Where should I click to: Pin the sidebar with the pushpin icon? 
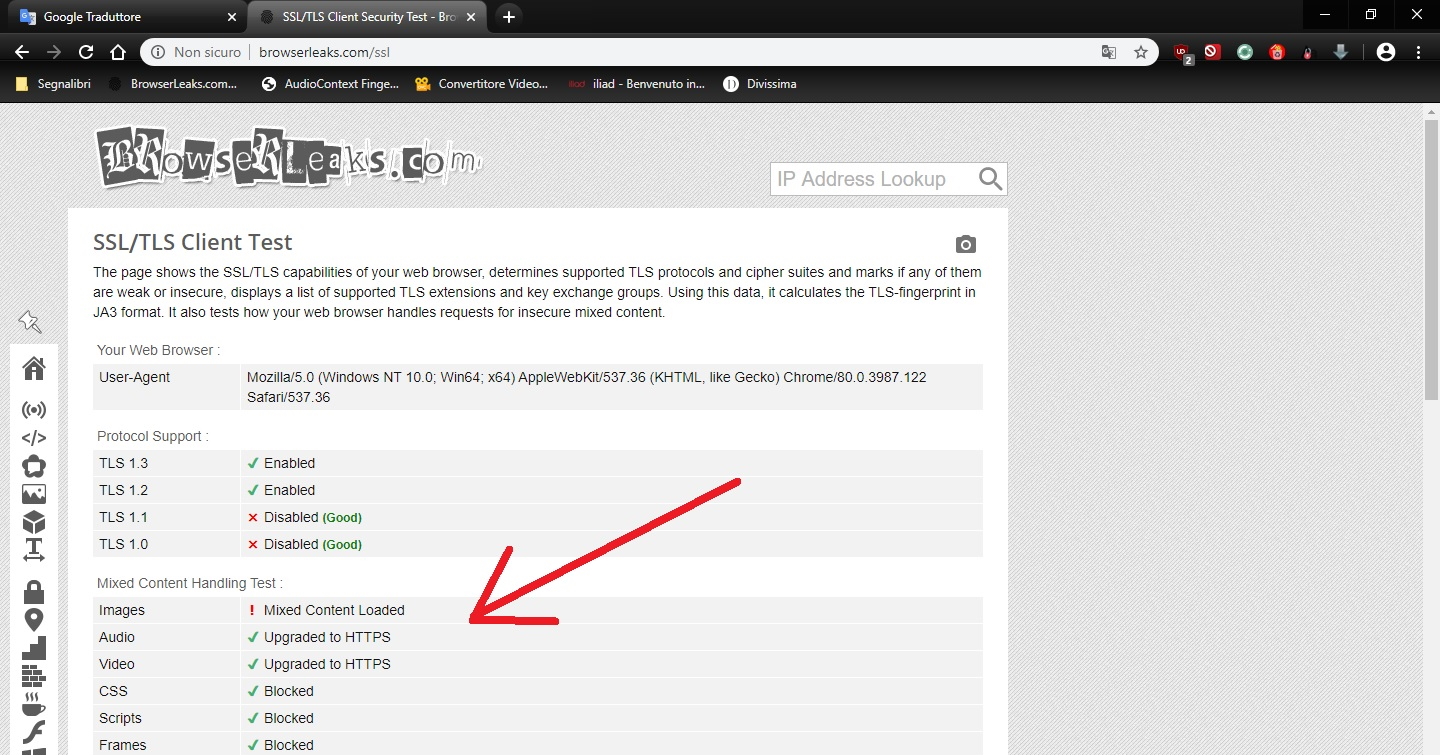tap(29, 321)
